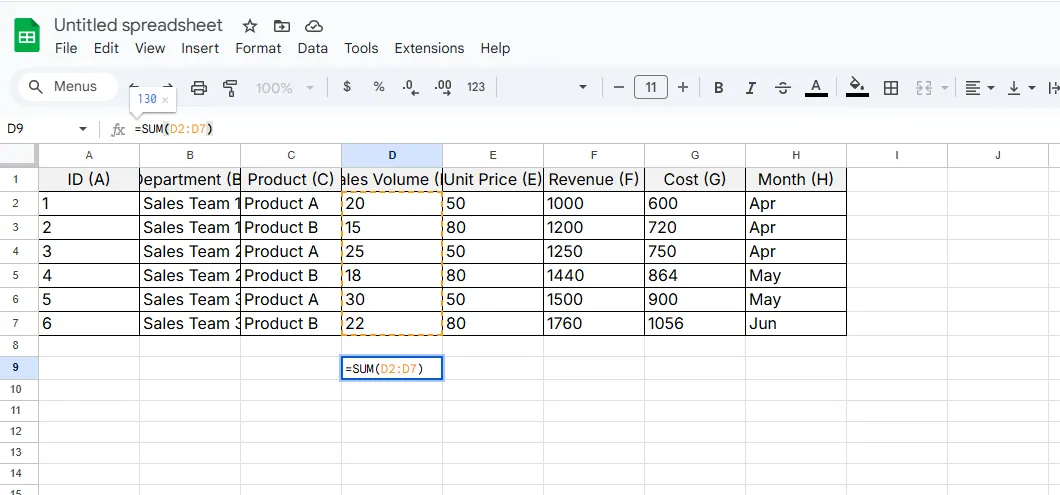Click the font size input field
Screen dimensions: 1060x495
[651, 88]
